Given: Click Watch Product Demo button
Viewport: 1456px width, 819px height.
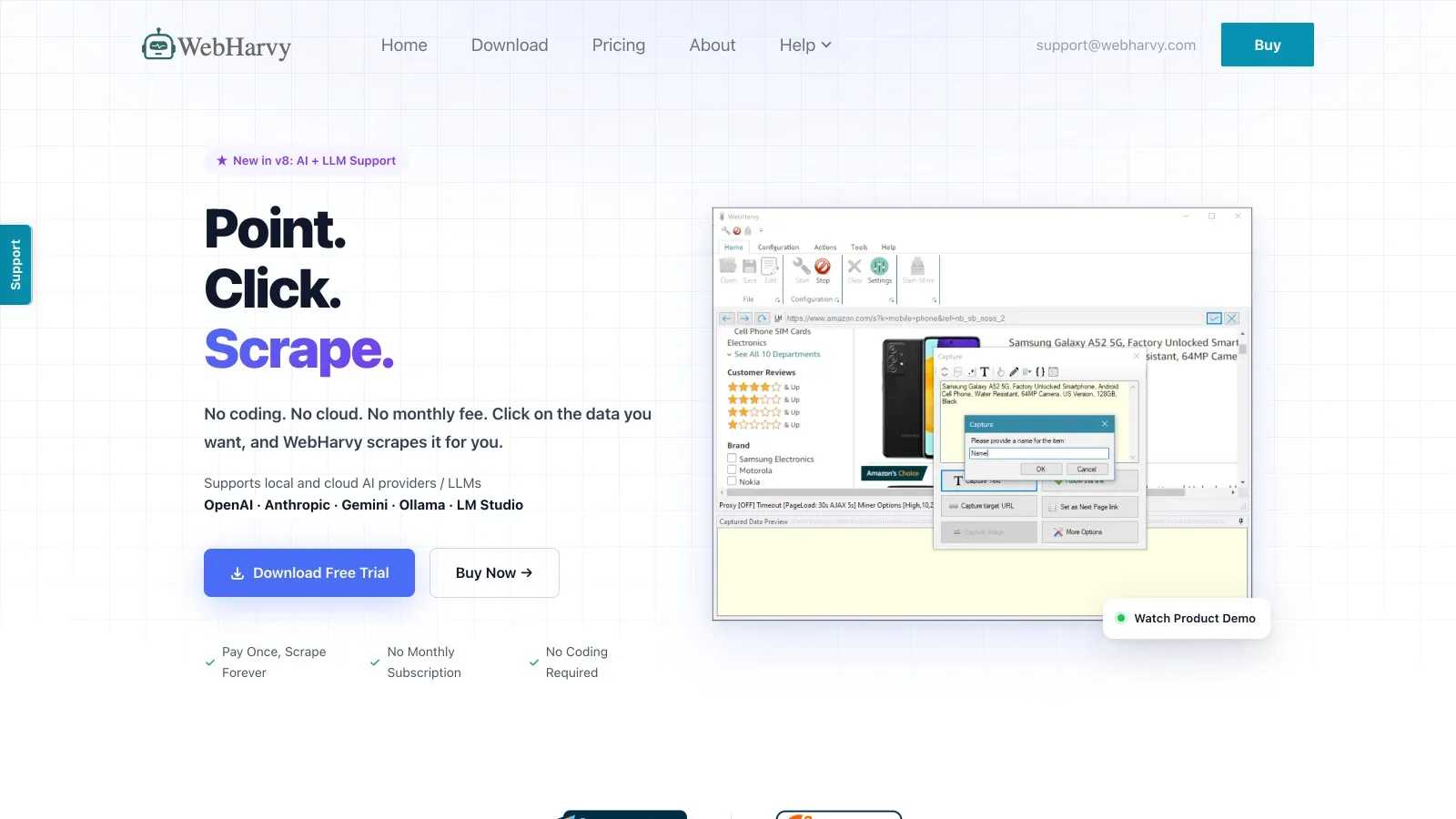Looking at the screenshot, I should (1187, 618).
